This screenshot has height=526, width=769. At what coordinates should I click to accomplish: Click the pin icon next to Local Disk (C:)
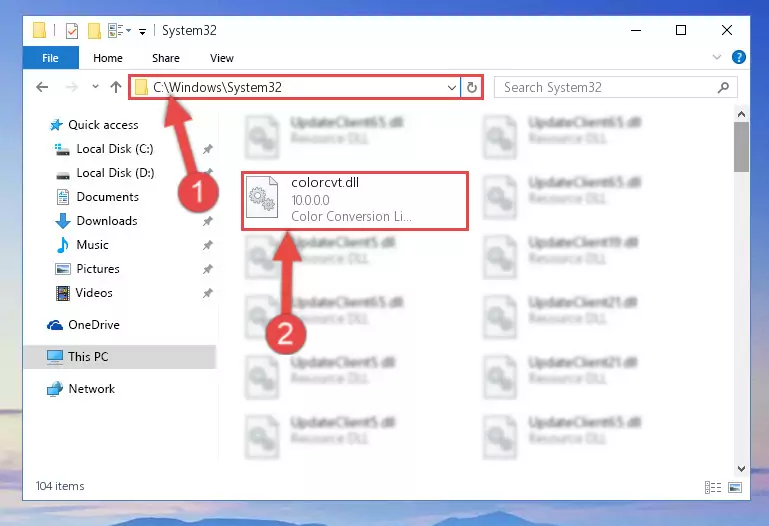(208, 149)
